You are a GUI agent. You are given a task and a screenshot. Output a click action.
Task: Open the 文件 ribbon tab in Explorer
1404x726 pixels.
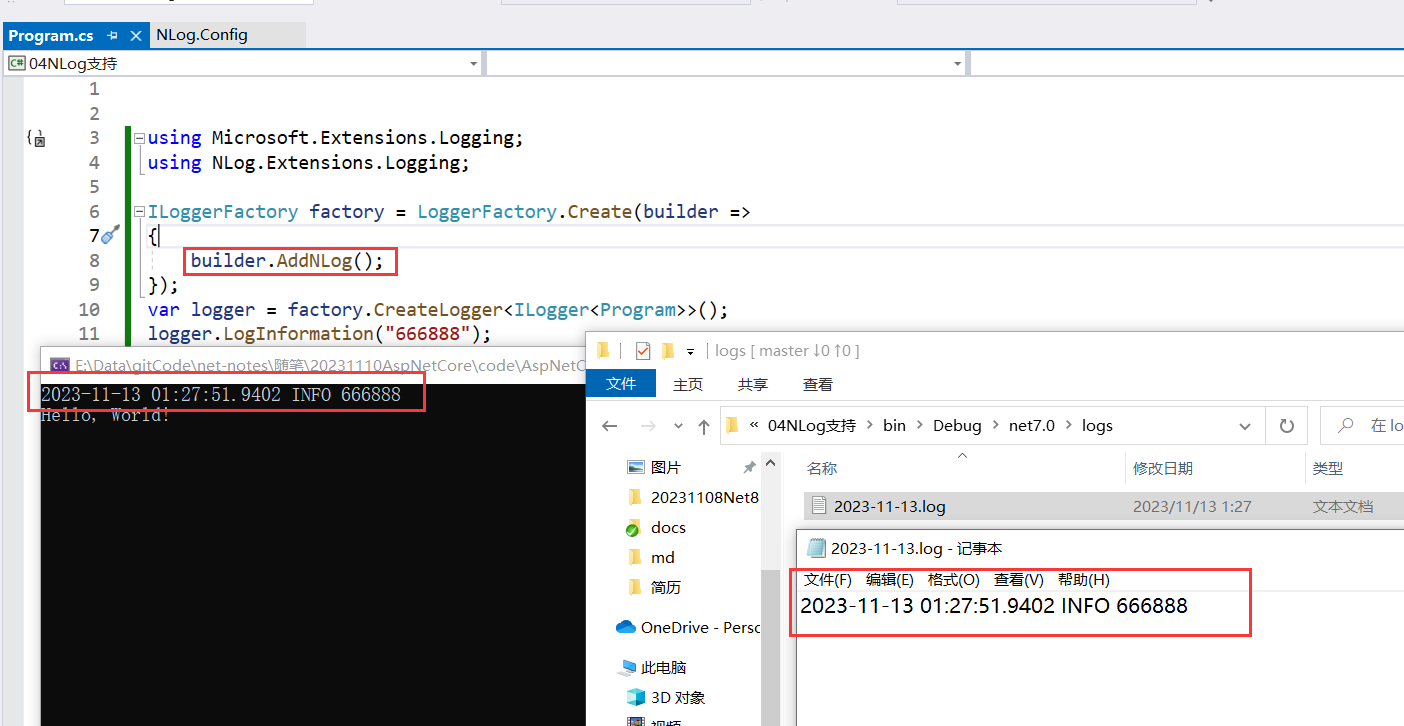click(x=621, y=384)
